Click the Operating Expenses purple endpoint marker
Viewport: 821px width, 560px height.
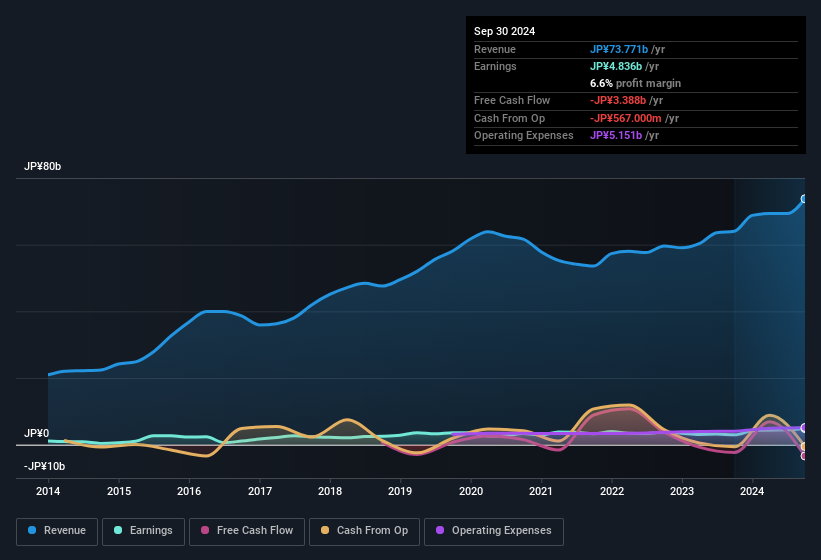coord(804,428)
